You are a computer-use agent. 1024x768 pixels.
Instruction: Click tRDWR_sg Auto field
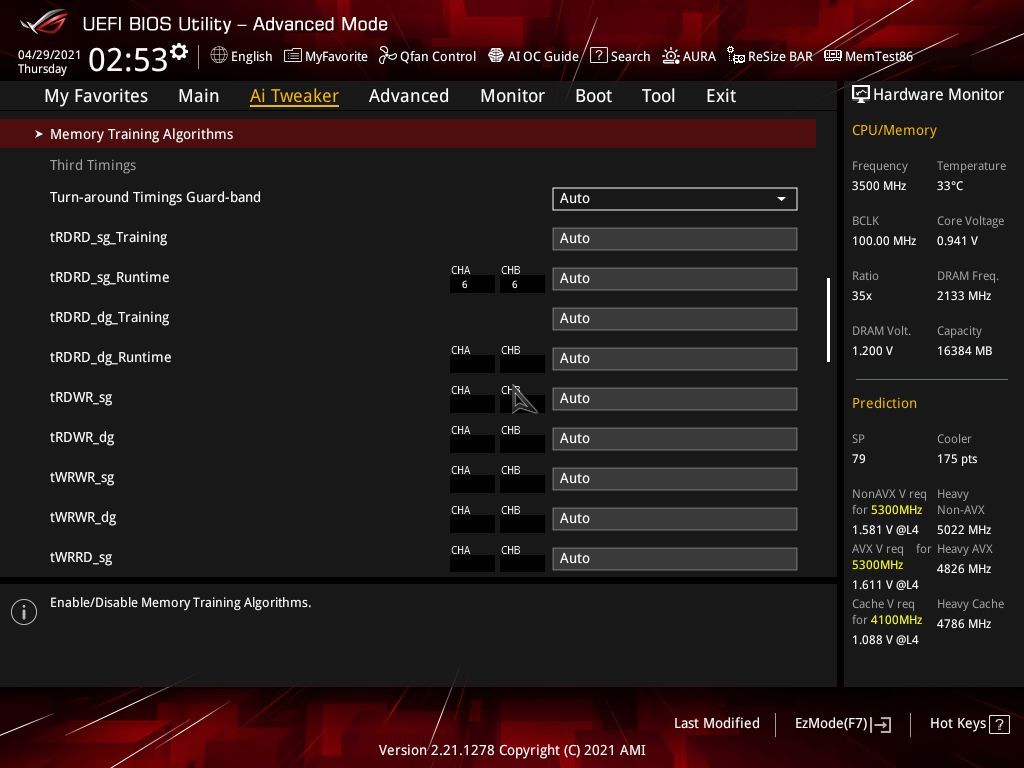675,398
